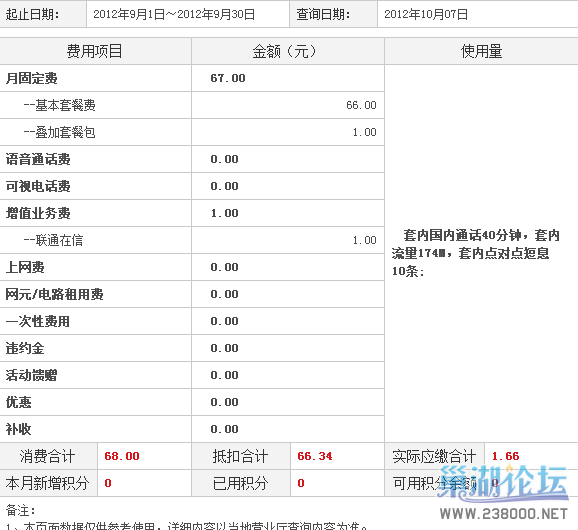This screenshot has width=578, height=530.
Task: Select the 一次性费用 row label
Action: point(38,321)
